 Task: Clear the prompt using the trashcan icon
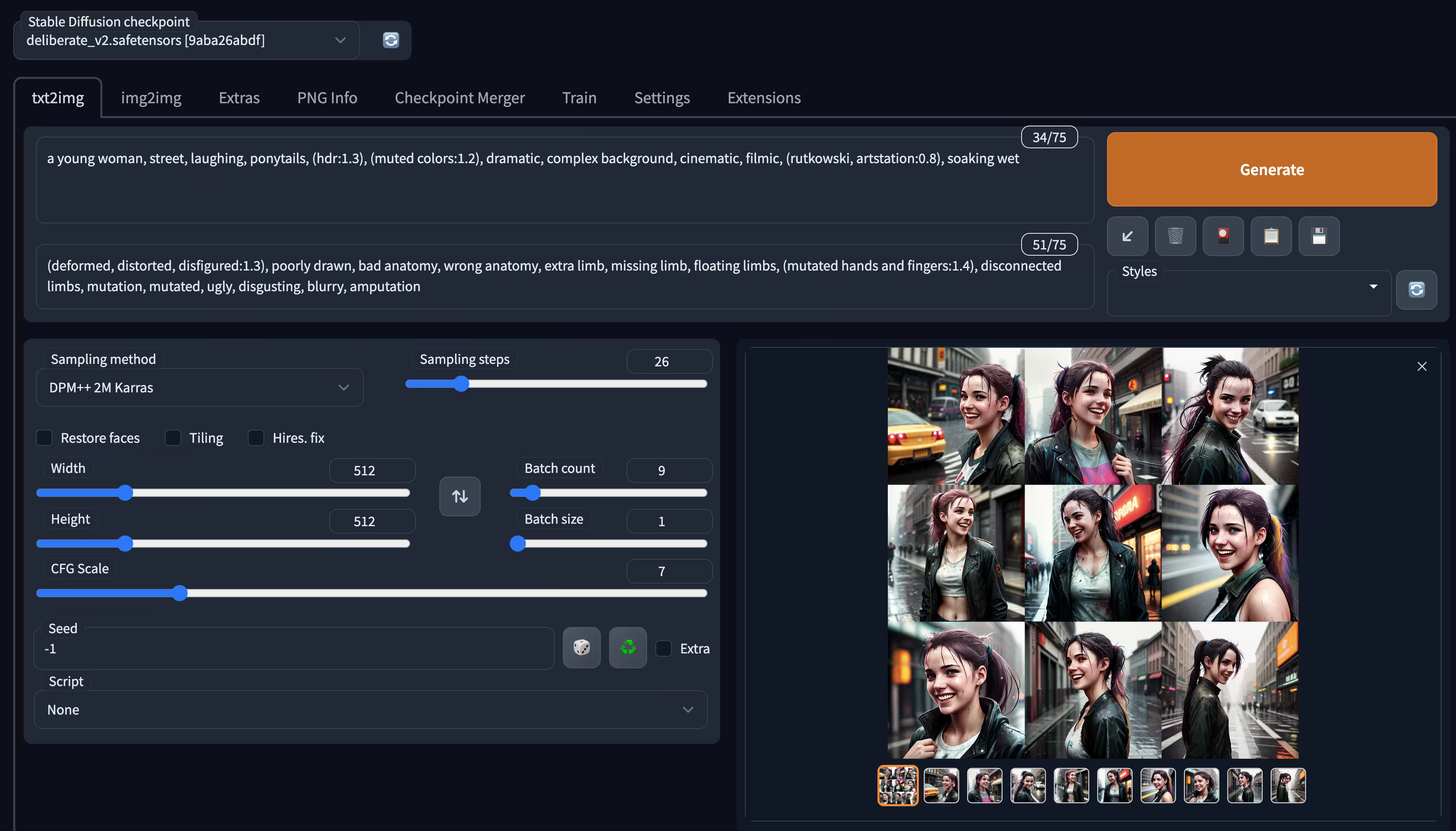1176,236
